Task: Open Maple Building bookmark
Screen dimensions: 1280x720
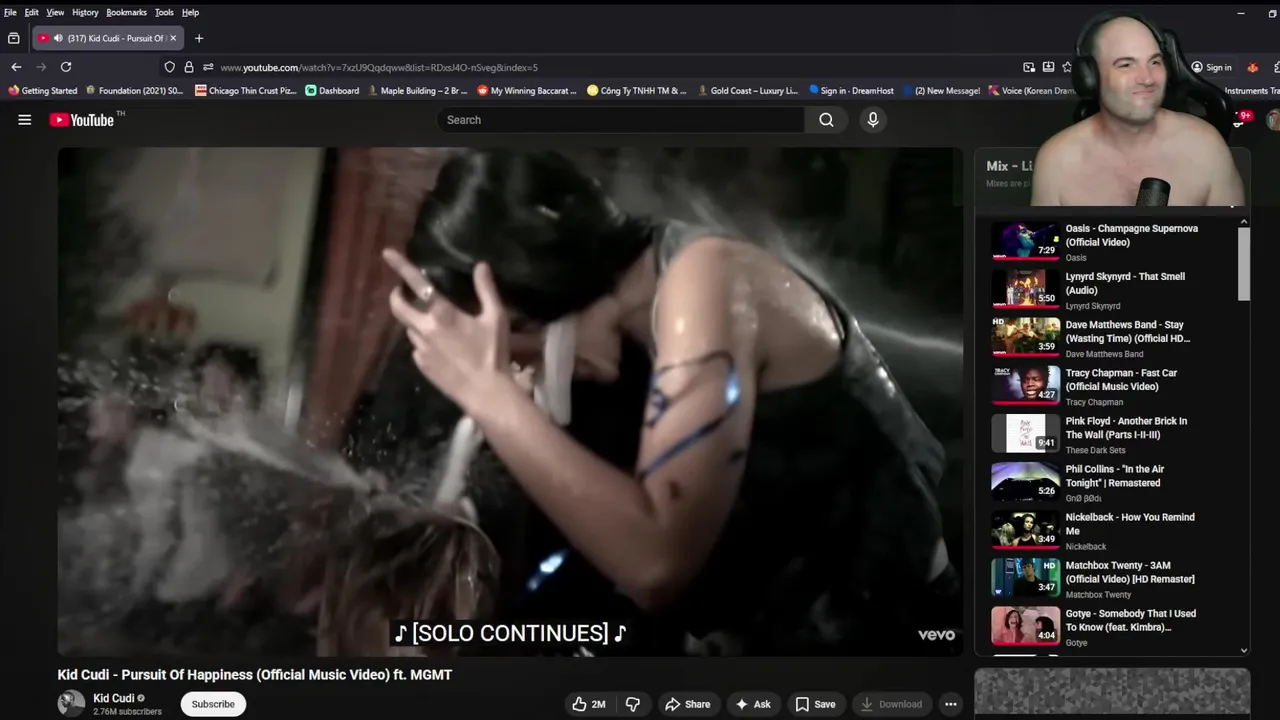Action: (418, 91)
